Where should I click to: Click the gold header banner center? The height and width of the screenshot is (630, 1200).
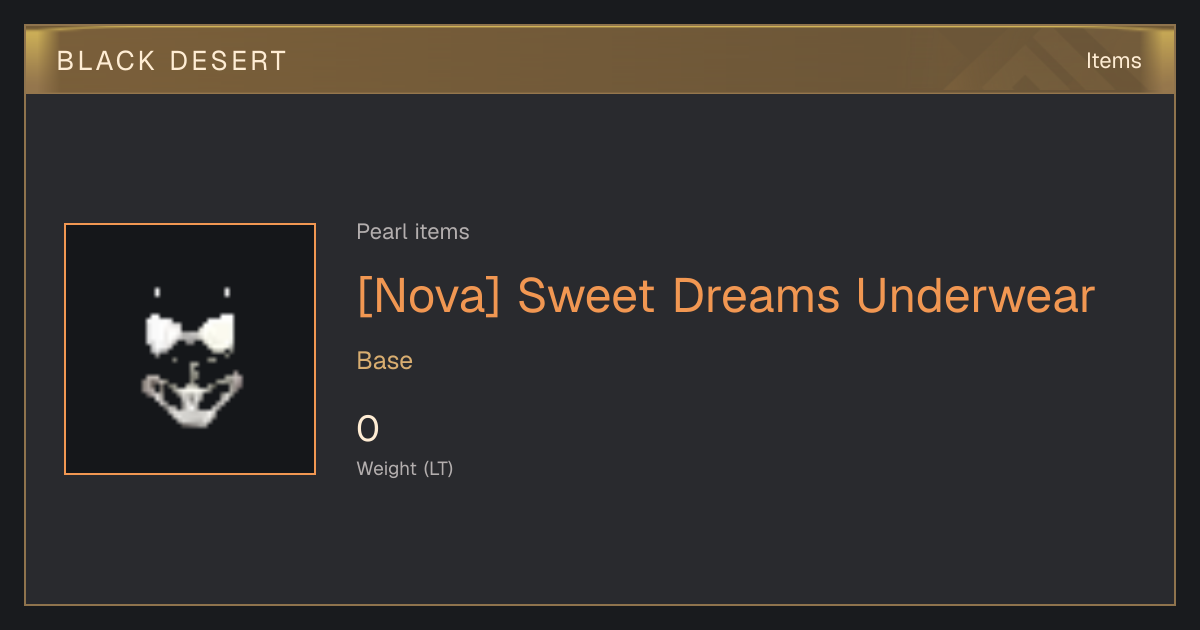point(600,61)
